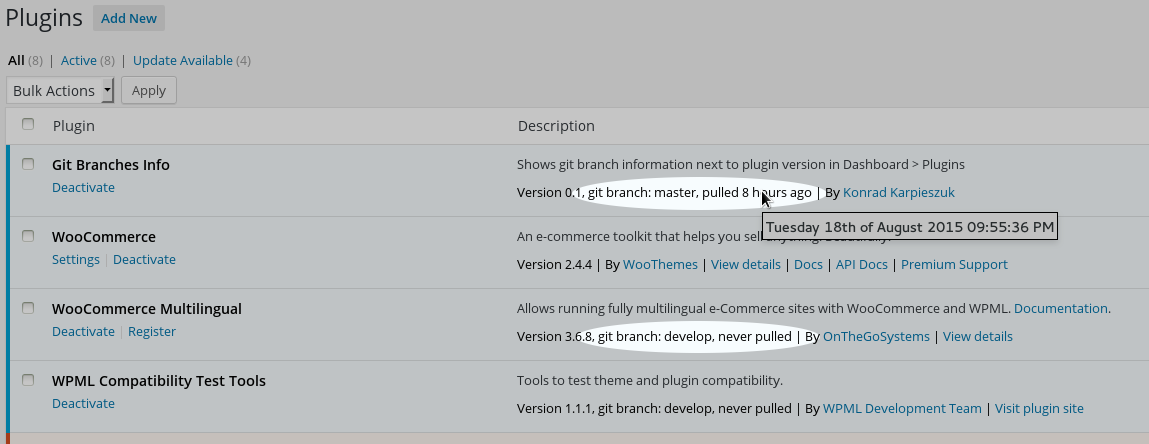The width and height of the screenshot is (1149, 444).
Task: View details for WooCommerce
Action: (x=746, y=264)
